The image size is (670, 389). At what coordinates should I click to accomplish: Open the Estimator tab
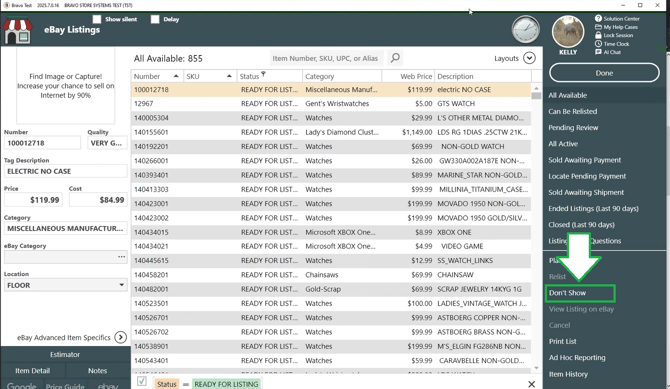[65, 354]
